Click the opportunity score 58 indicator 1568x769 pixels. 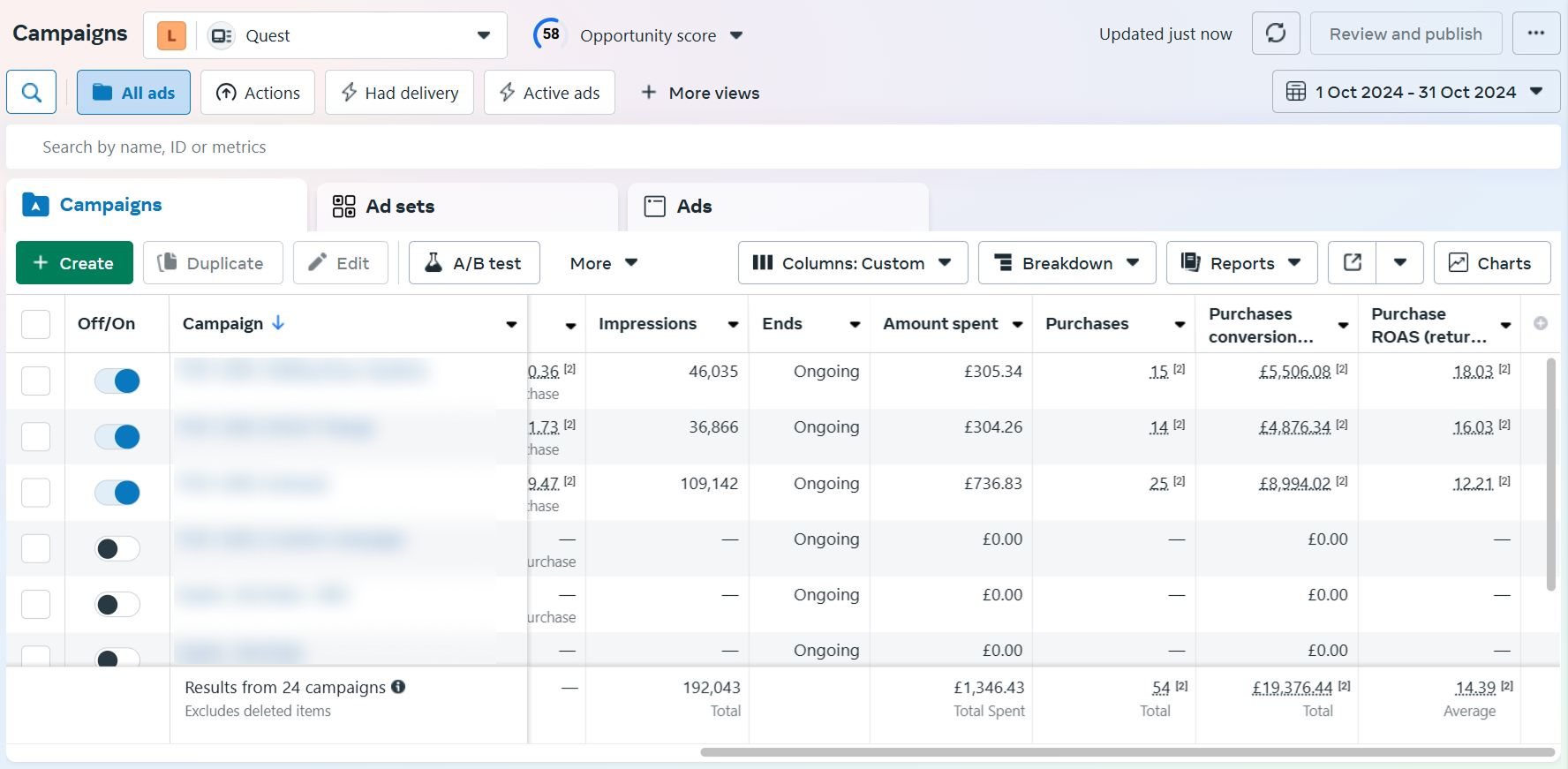coord(550,34)
